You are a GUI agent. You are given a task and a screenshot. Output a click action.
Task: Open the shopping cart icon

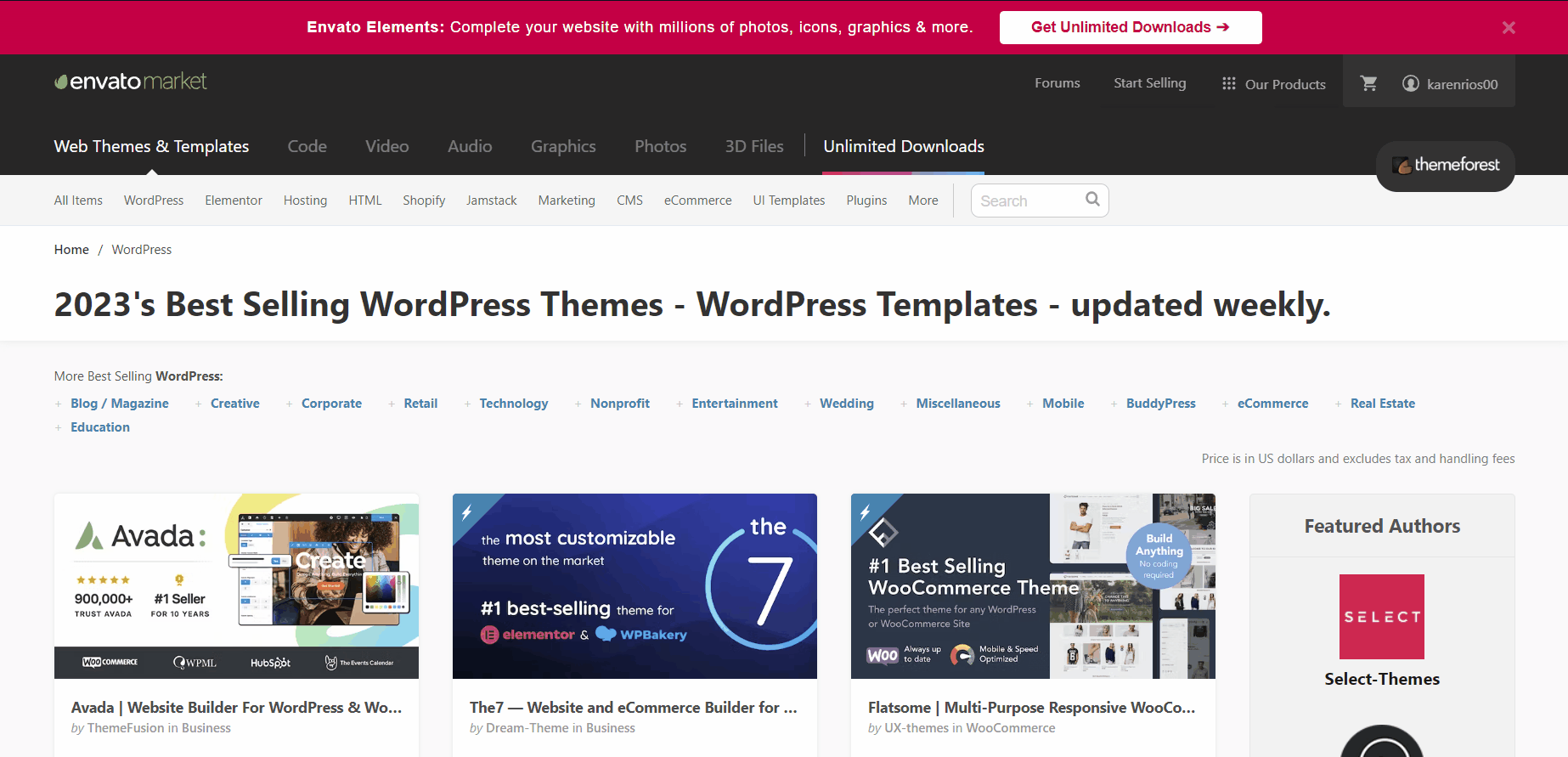point(1368,83)
